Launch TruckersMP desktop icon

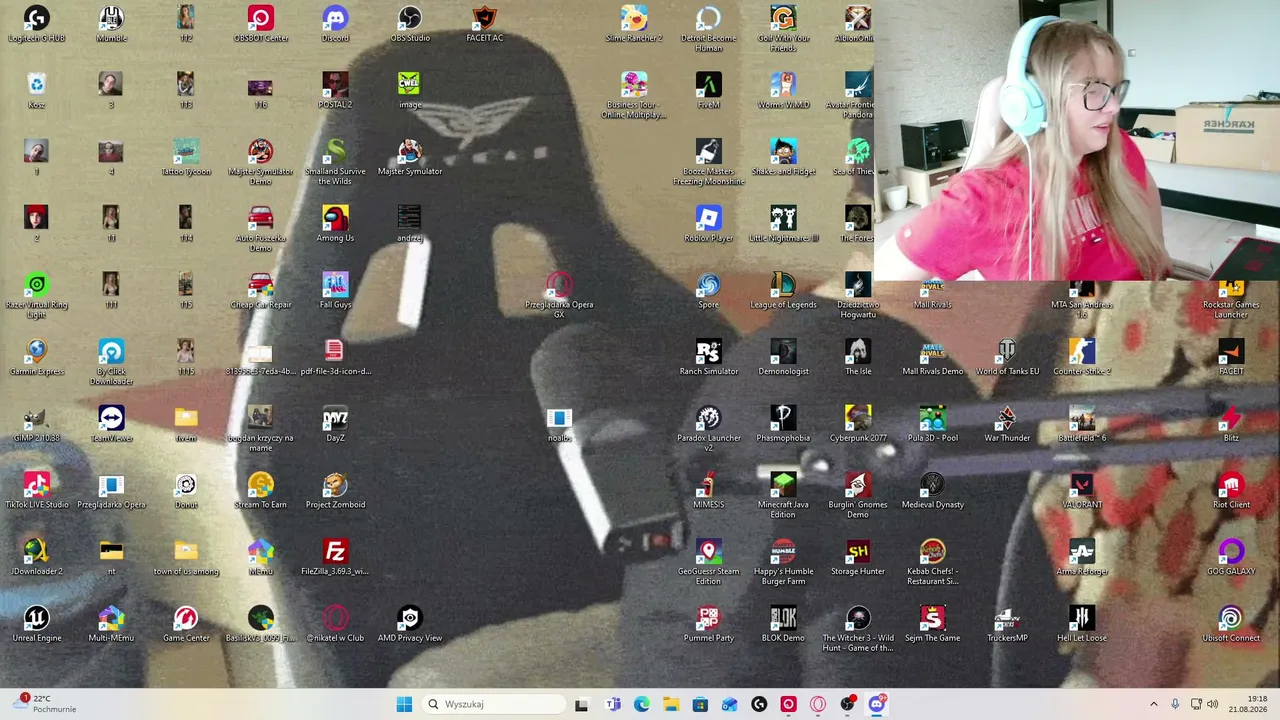click(x=1007, y=624)
